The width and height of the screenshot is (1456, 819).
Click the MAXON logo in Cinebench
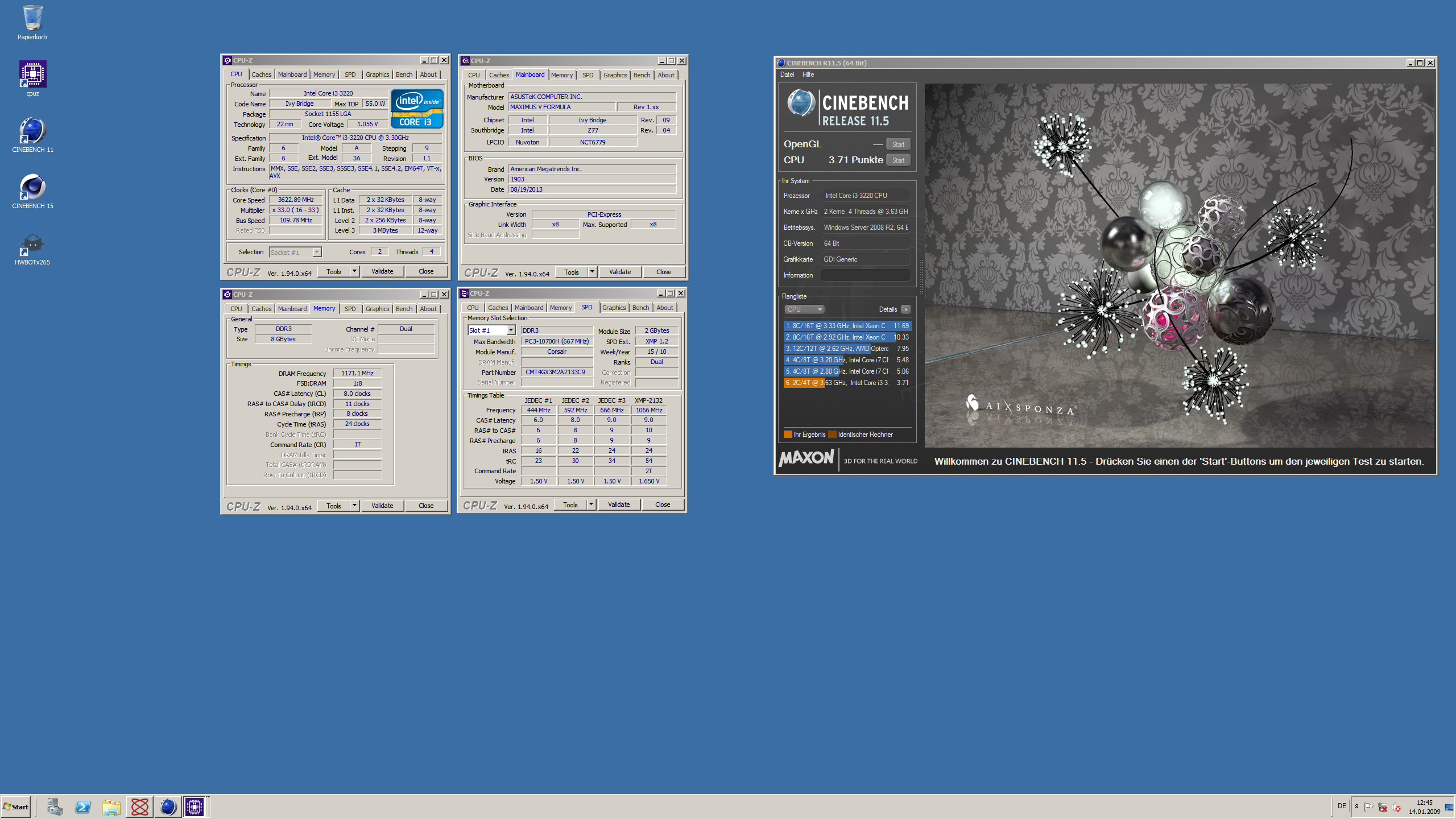coord(806,458)
